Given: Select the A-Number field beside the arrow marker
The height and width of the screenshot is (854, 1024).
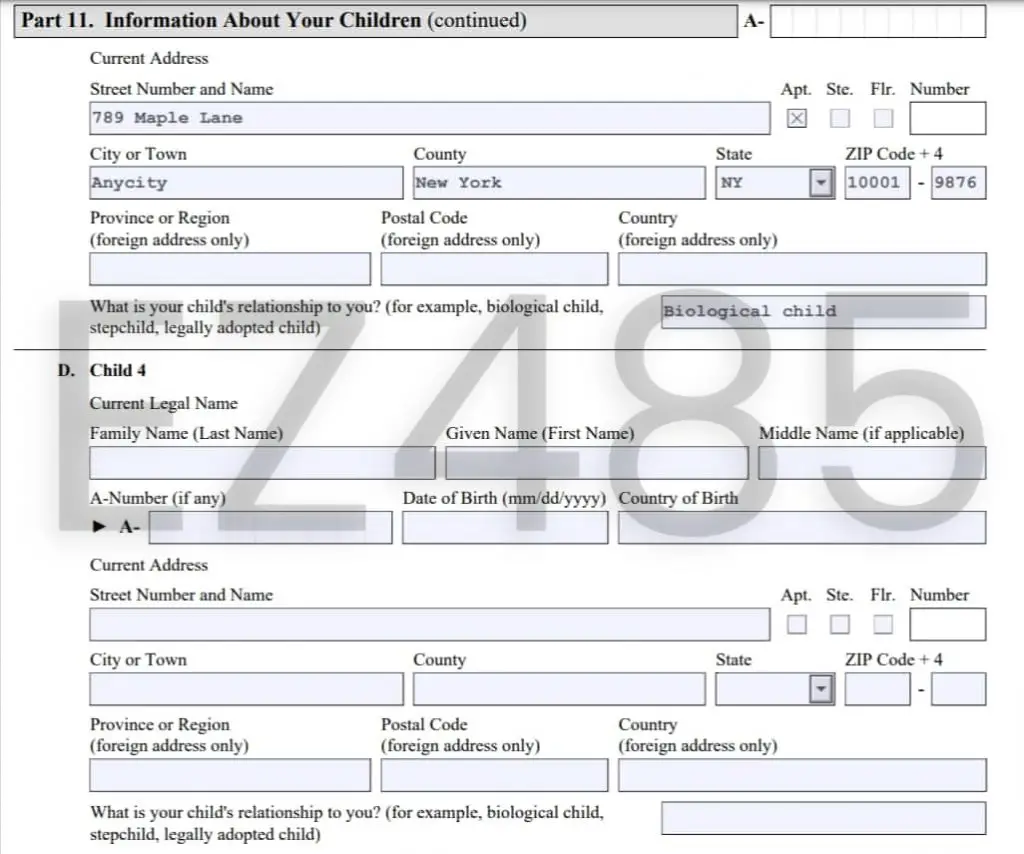Looking at the screenshot, I should point(270,527).
